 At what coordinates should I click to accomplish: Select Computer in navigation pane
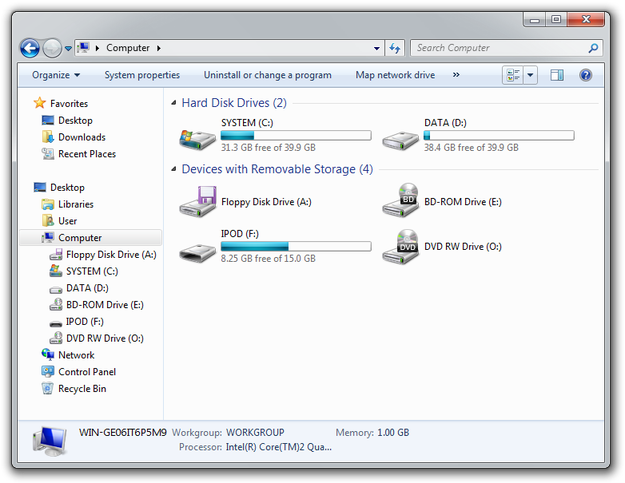click(x=90, y=238)
